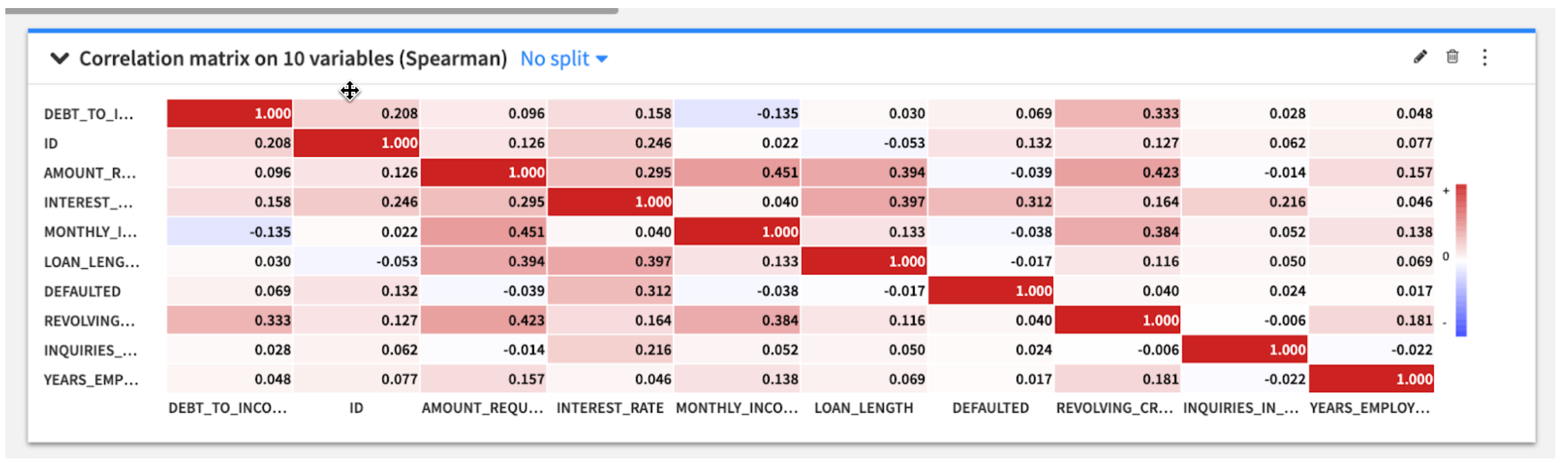Select 0.181 in the YEARS_EMP... row
Image resolution: width=1568 pixels, height=463 pixels.
click(1118, 379)
